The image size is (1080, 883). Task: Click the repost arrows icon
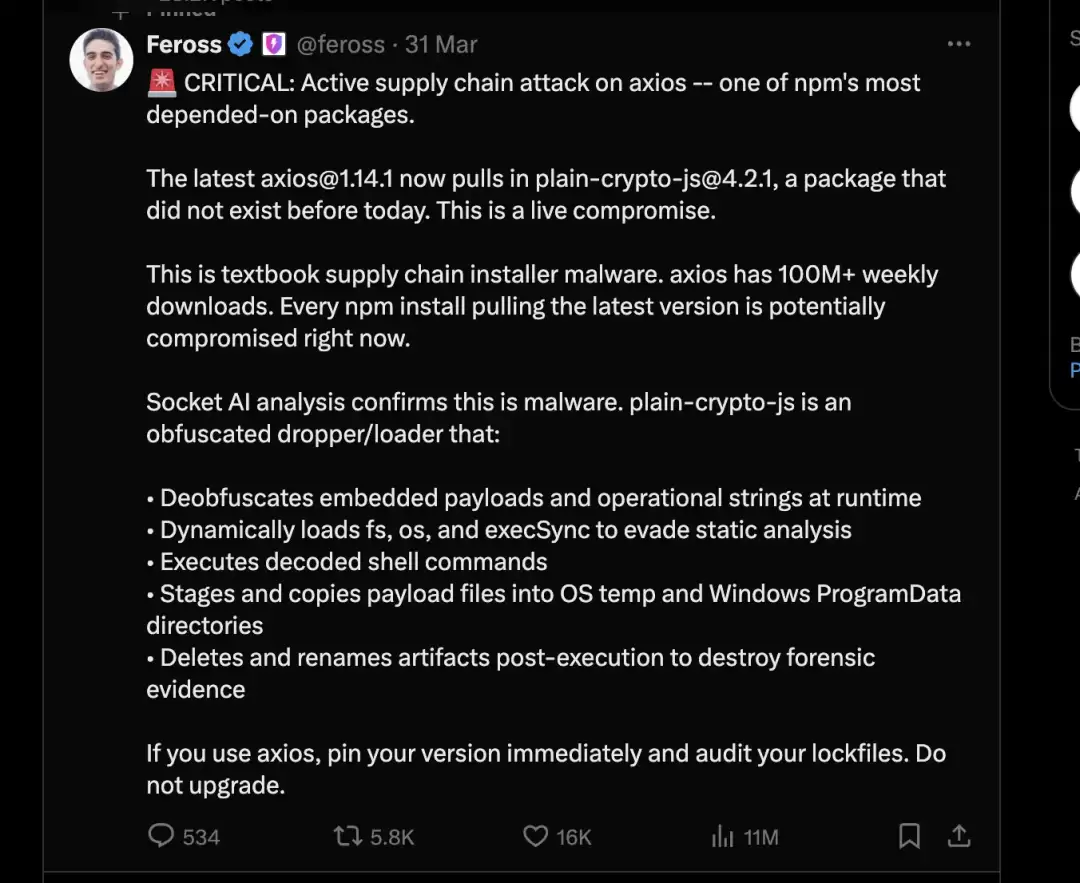348,836
